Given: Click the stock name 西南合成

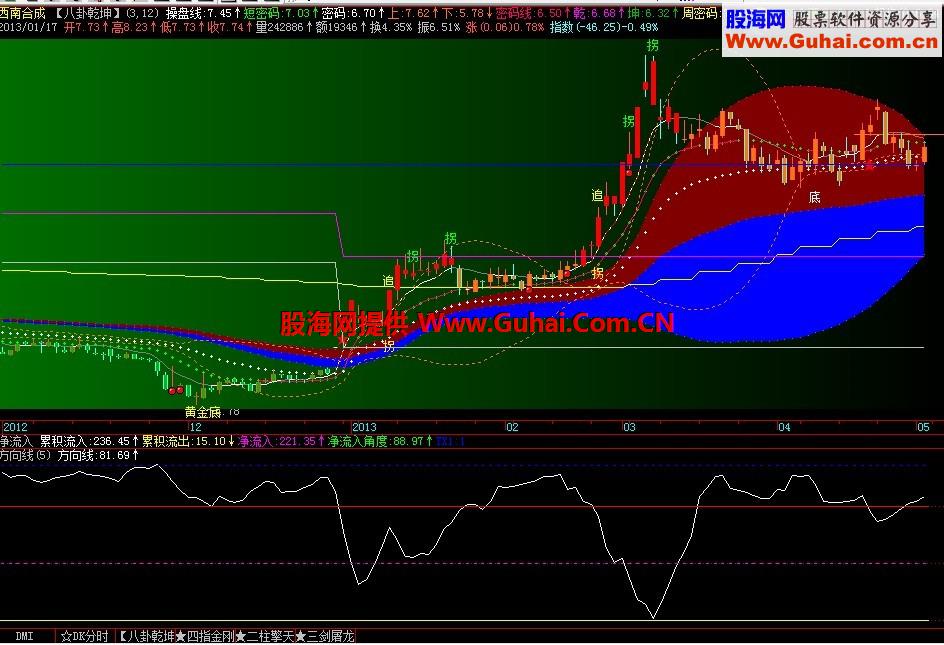Looking at the screenshot, I should click(23, 13).
